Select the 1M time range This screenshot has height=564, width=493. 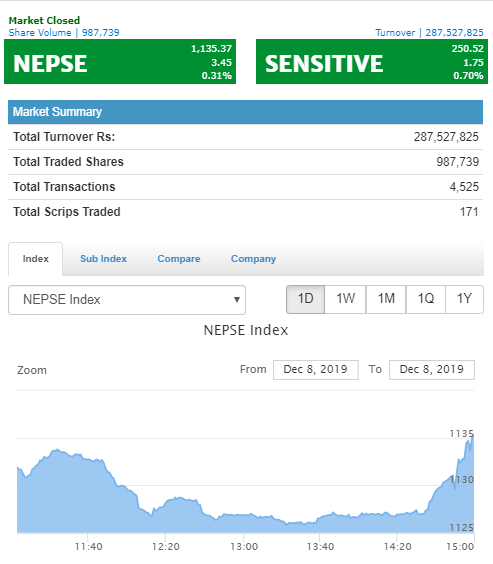[x=386, y=299]
